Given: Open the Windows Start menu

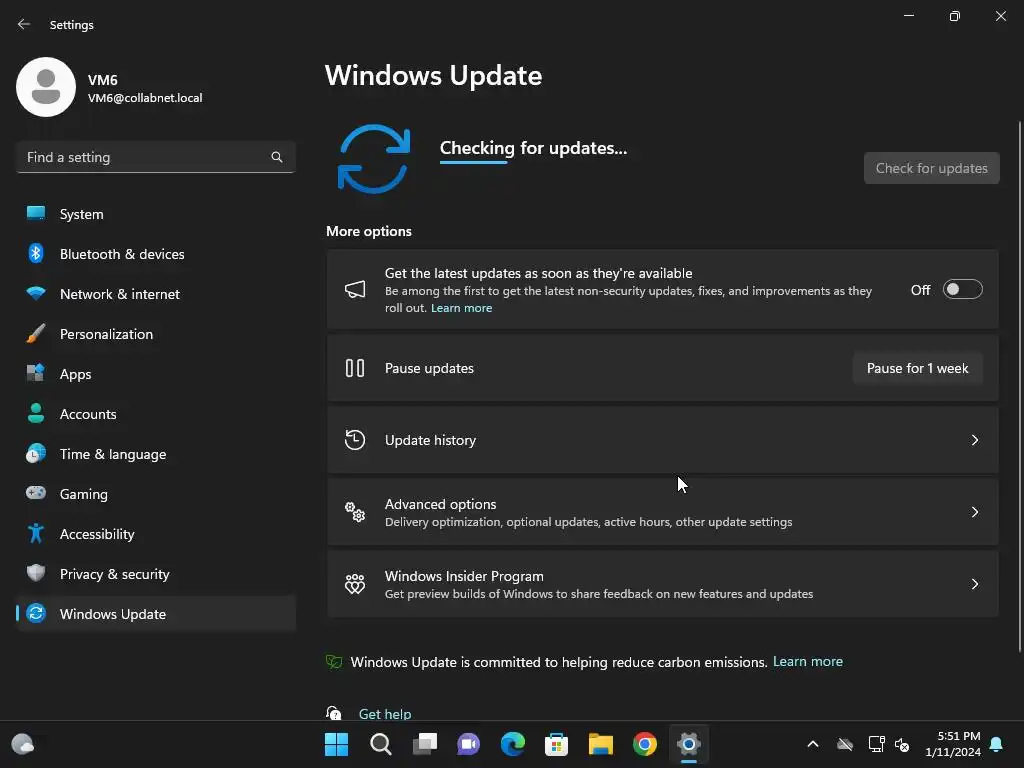Looking at the screenshot, I should (336, 744).
